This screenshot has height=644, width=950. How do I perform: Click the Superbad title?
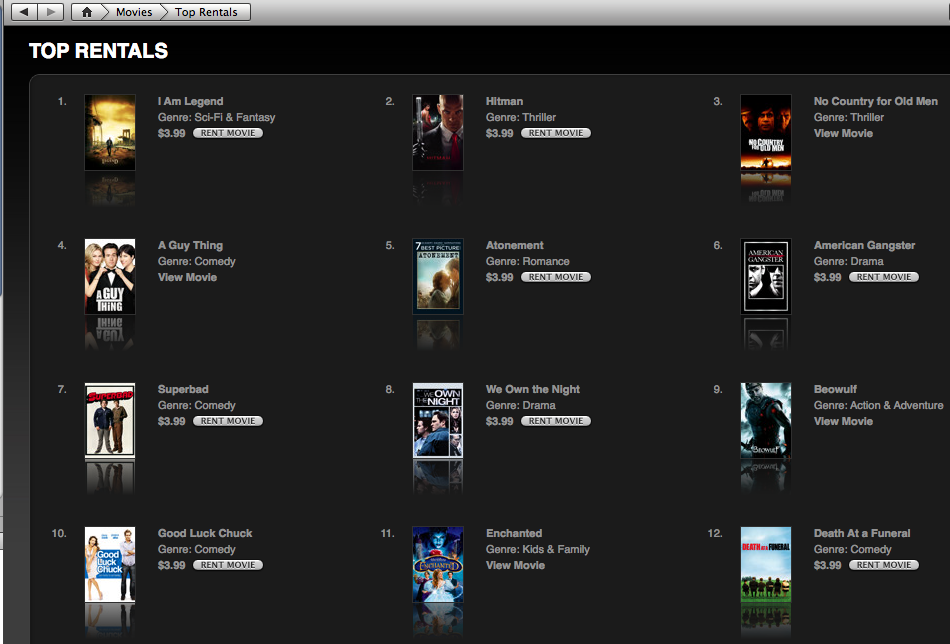coord(183,390)
